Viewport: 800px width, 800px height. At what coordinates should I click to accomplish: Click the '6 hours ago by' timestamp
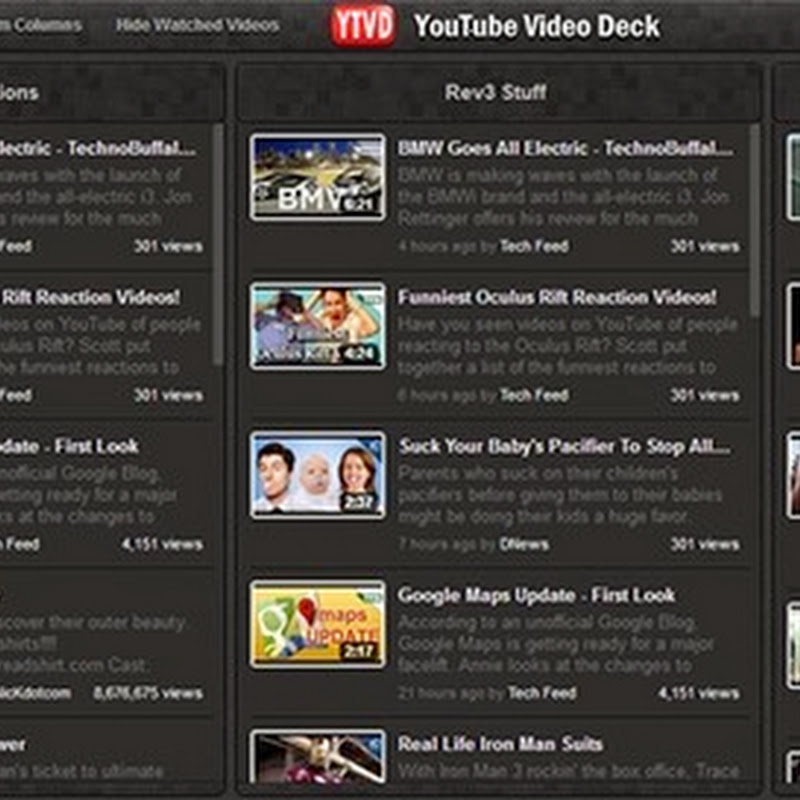pos(447,395)
